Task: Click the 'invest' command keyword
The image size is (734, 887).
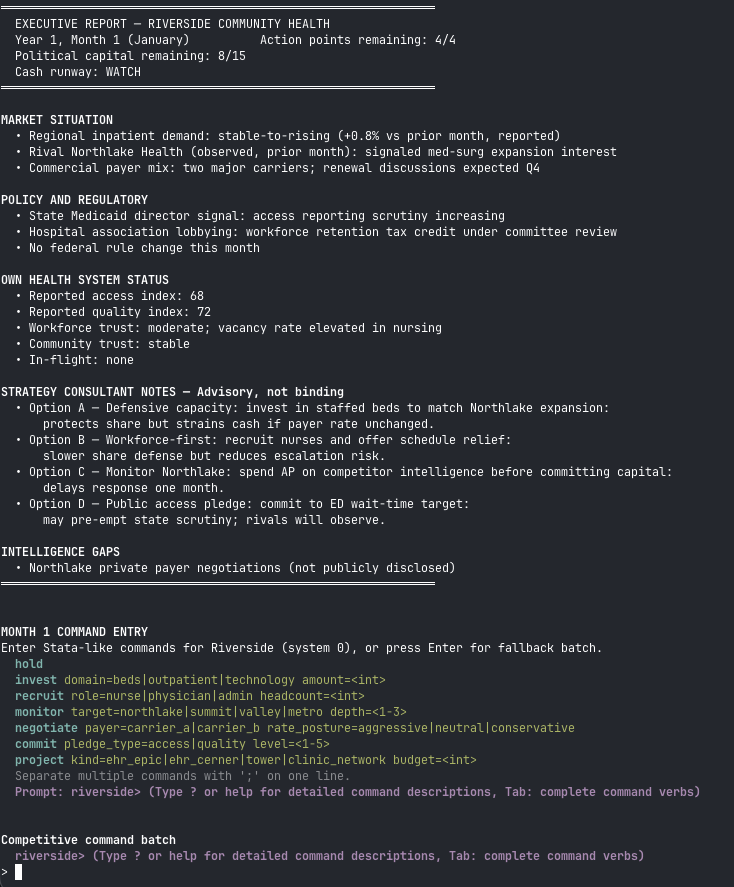Action: click(x=36, y=680)
